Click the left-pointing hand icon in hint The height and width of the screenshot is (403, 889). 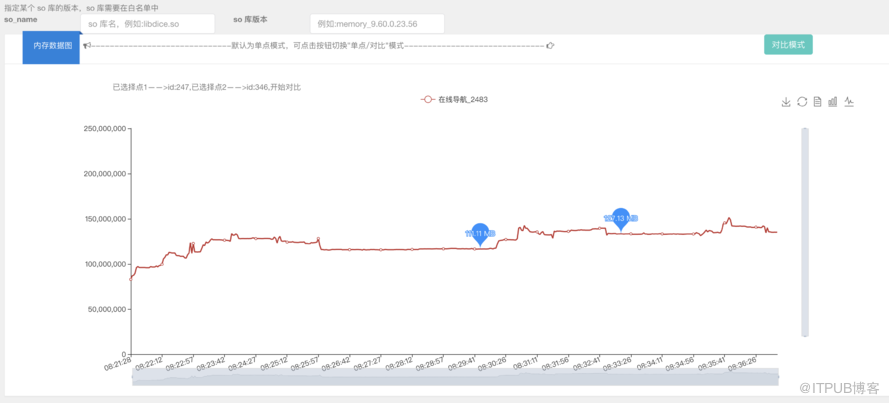pos(87,46)
